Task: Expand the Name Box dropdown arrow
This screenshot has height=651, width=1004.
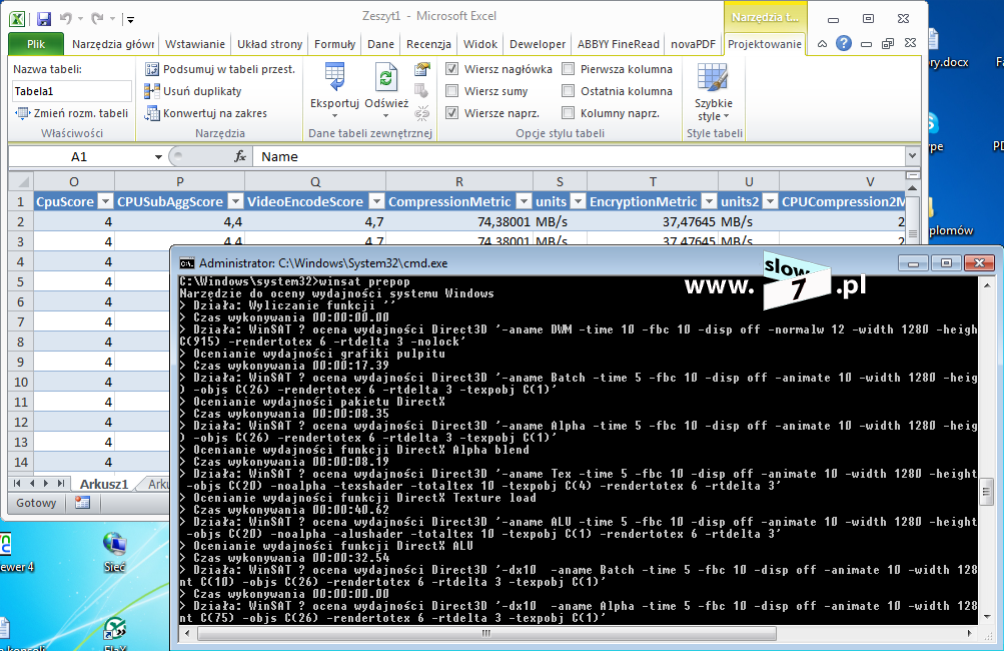Action: pos(158,157)
